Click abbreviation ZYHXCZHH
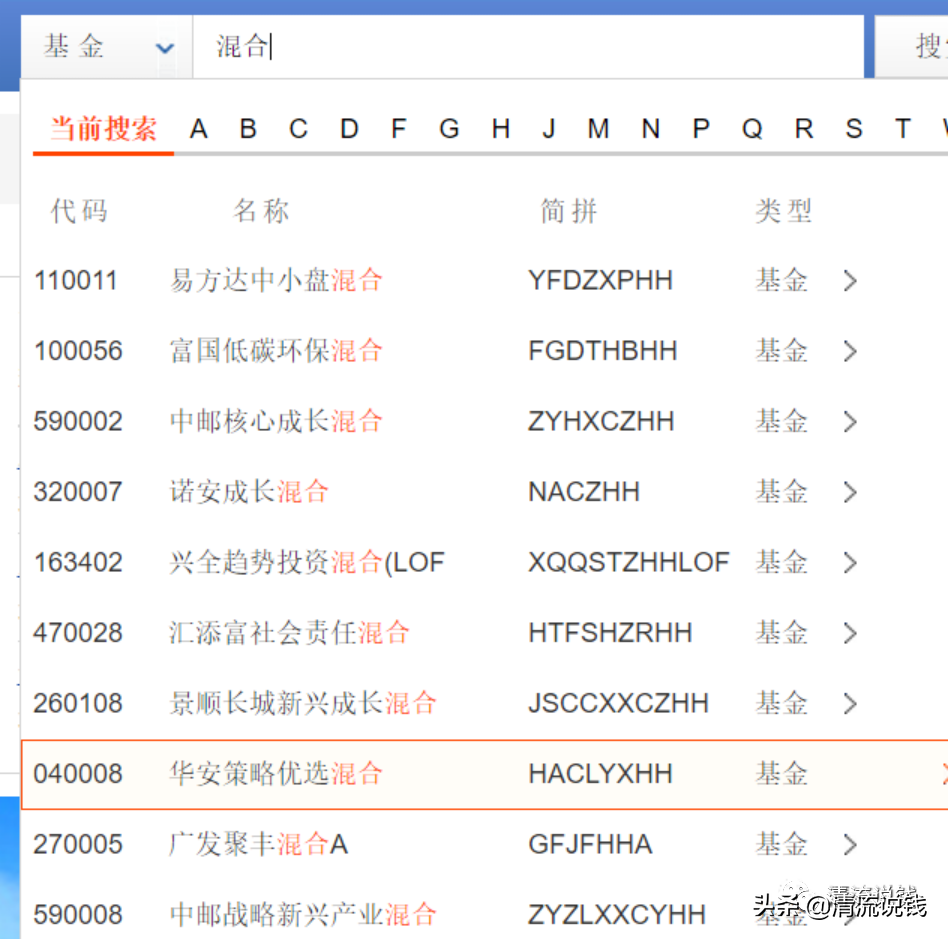 [x=601, y=421]
